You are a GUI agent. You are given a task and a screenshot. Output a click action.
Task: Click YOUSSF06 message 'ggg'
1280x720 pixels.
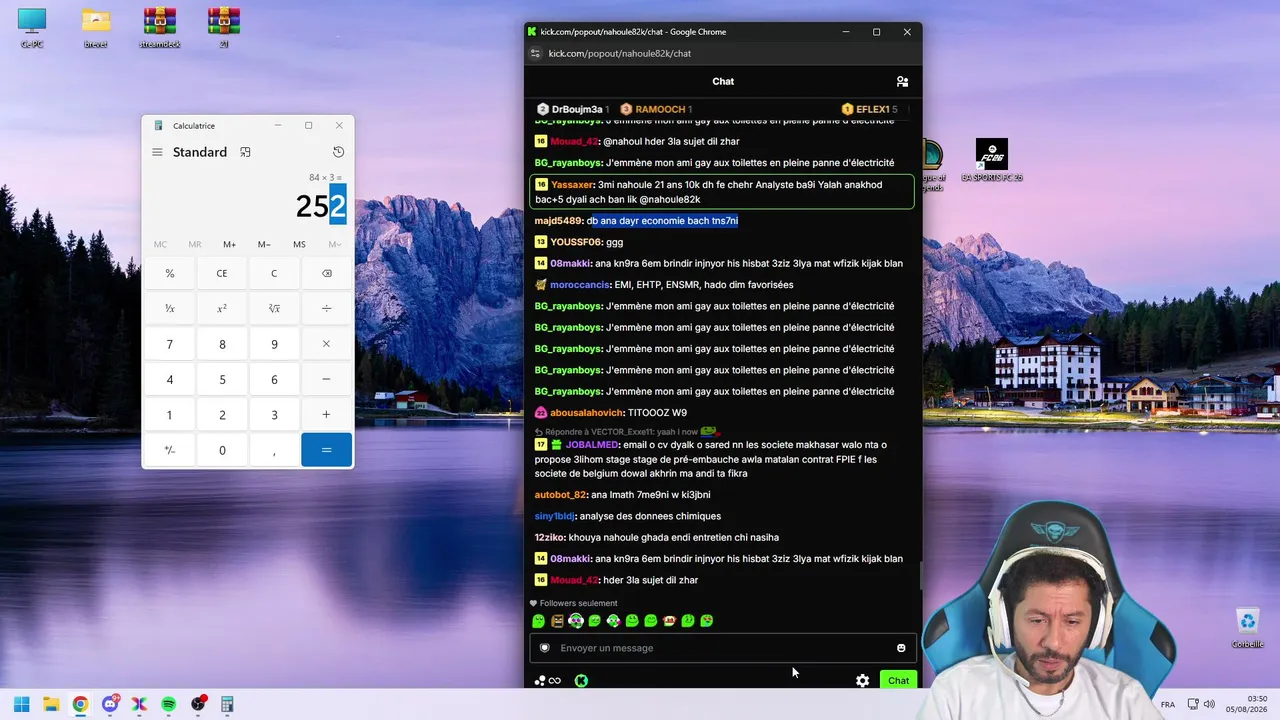(614, 242)
